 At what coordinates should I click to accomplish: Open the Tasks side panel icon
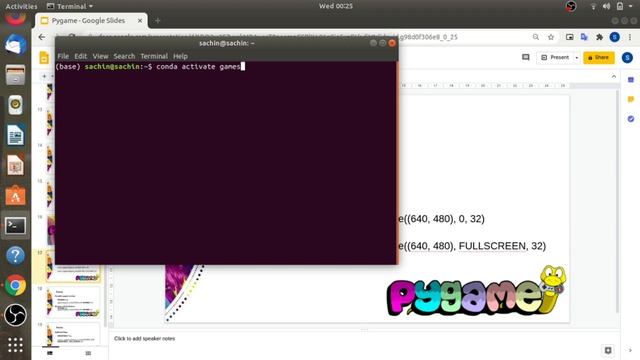[x=631, y=119]
